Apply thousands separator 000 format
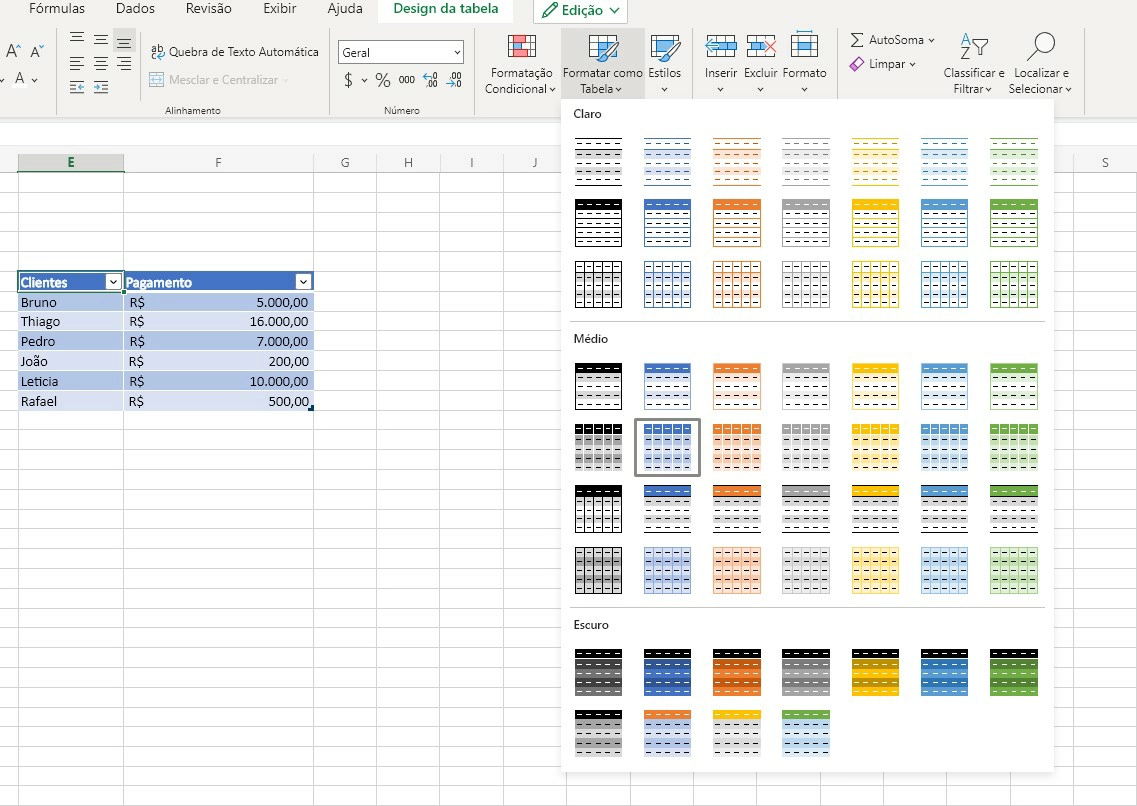Screen dimensions: 1137x806 [407, 80]
